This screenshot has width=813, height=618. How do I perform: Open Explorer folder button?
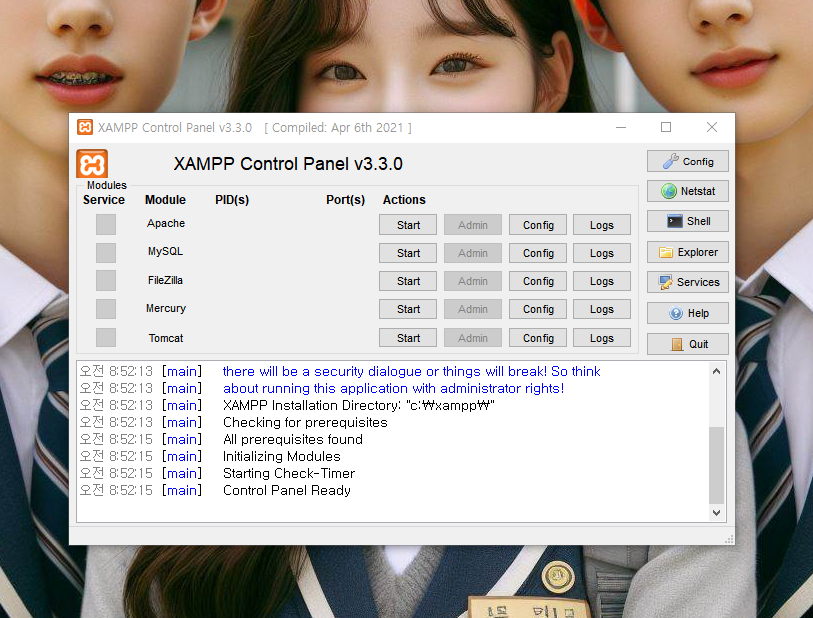(688, 252)
